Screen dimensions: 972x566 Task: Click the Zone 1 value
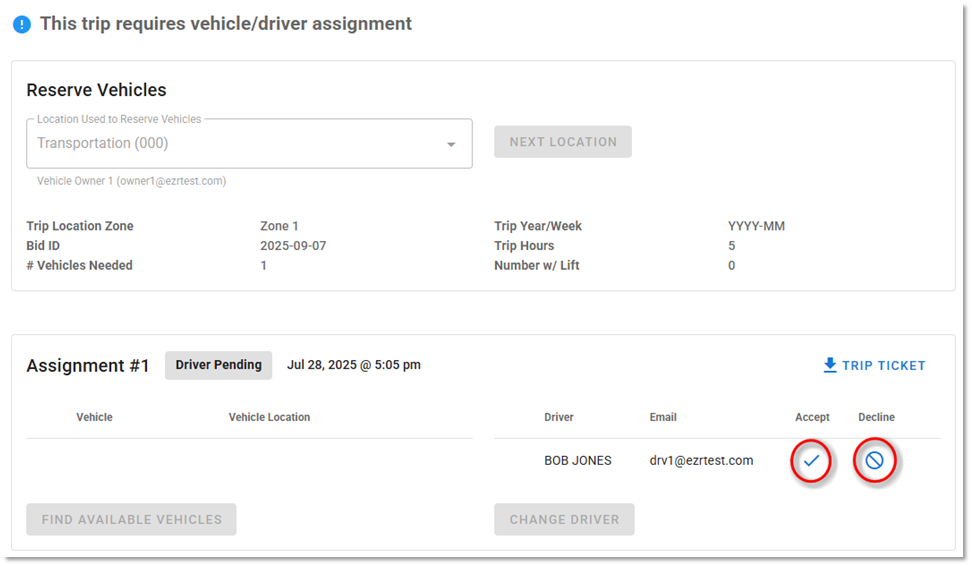pyautogui.click(x=279, y=226)
